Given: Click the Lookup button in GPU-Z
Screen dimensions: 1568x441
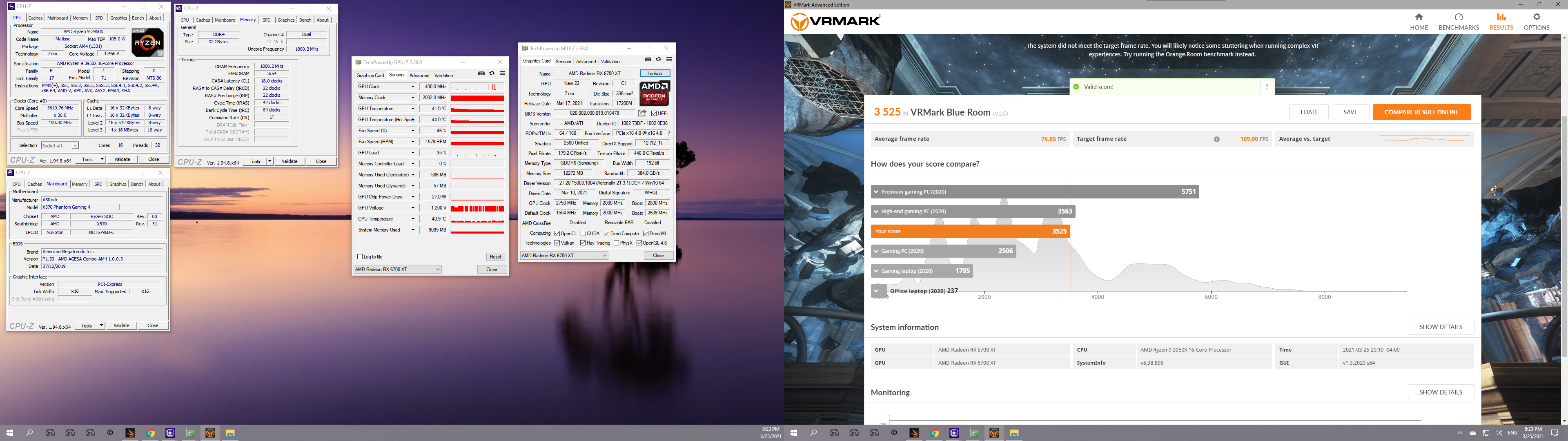Looking at the screenshot, I should [654, 73].
